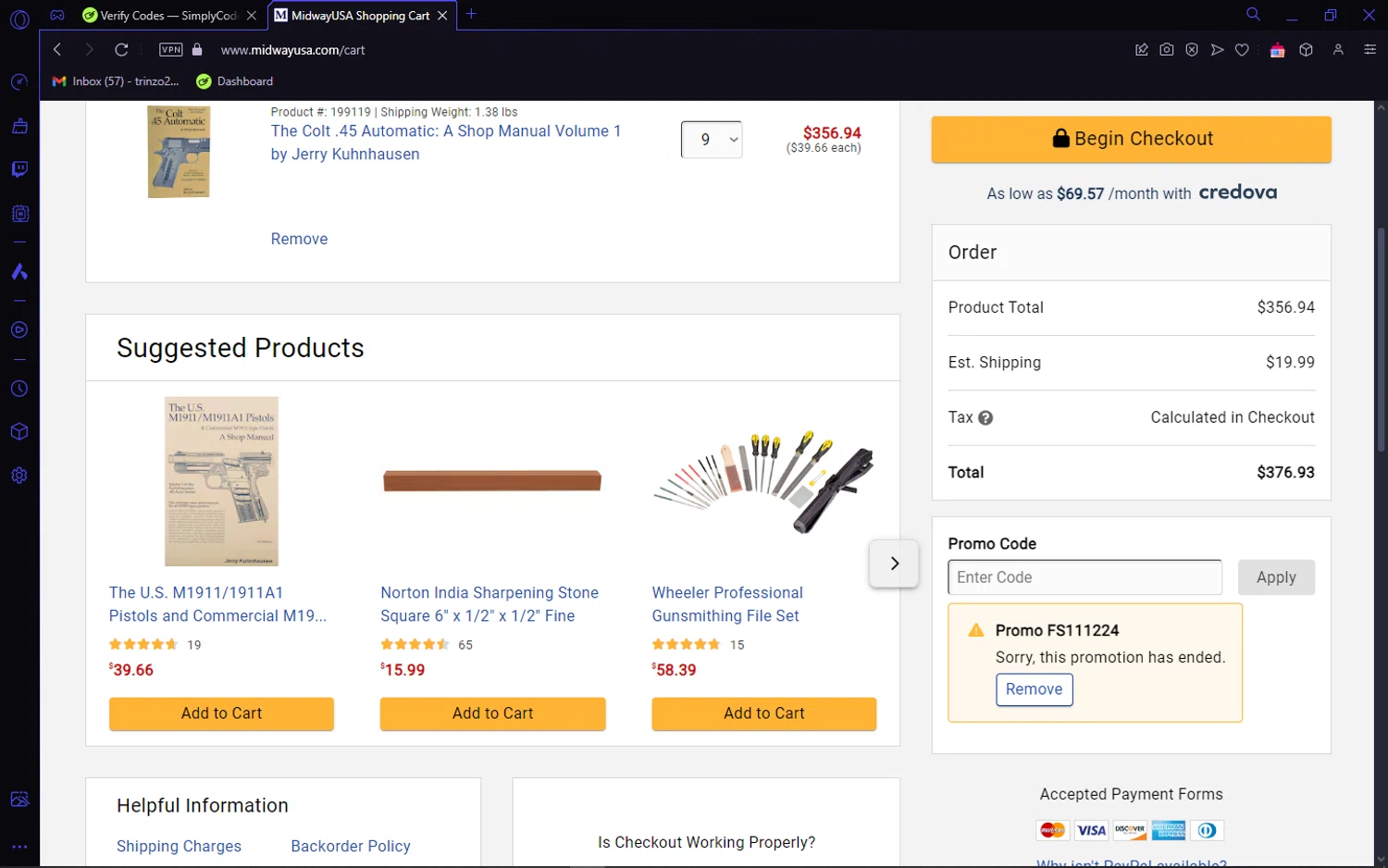Image resolution: width=1388 pixels, height=868 pixels.
Task: Click the Tax help question mark icon
Action: [x=985, y=418]
